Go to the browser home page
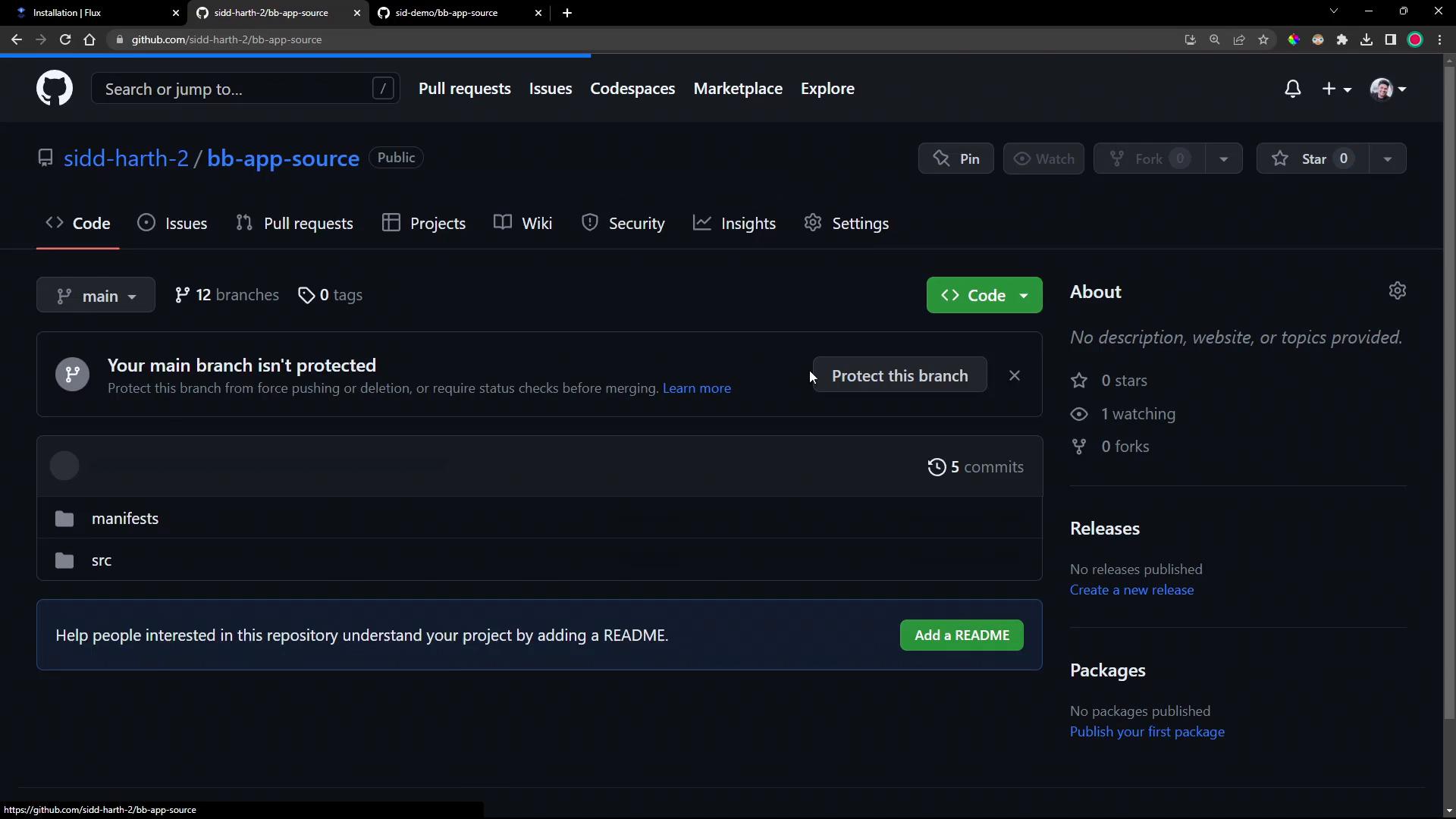The height and width of the screenshot is (819, 1456). click(x=89, y=39)
